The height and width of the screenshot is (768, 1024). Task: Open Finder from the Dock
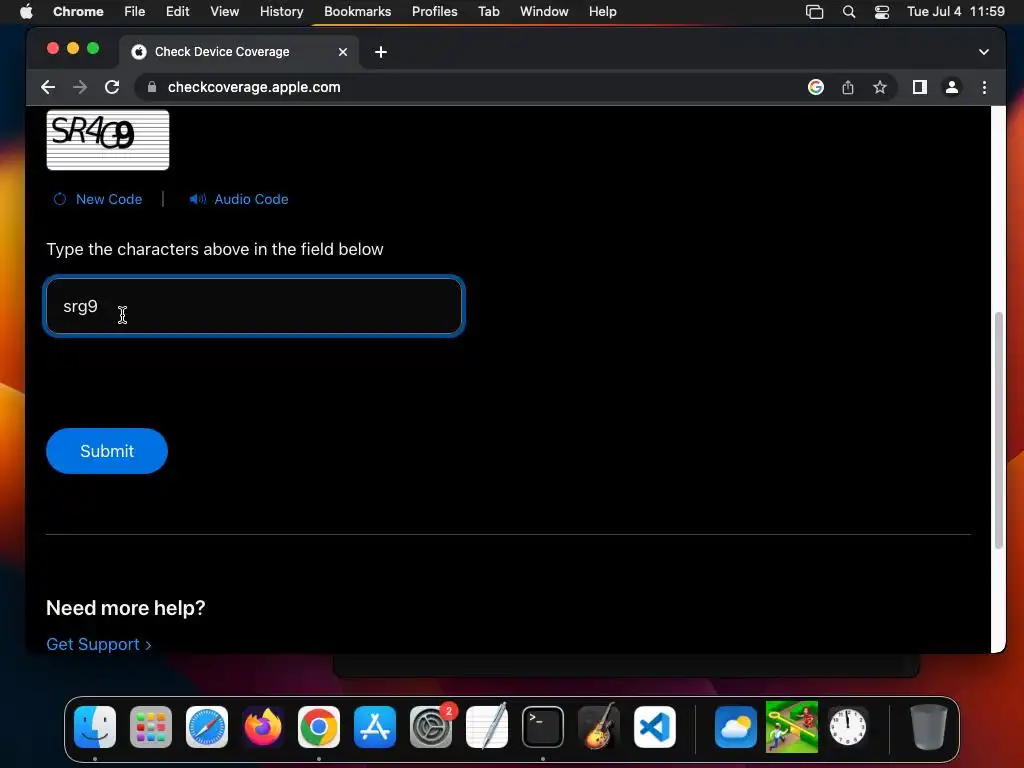tap(95, 727)
